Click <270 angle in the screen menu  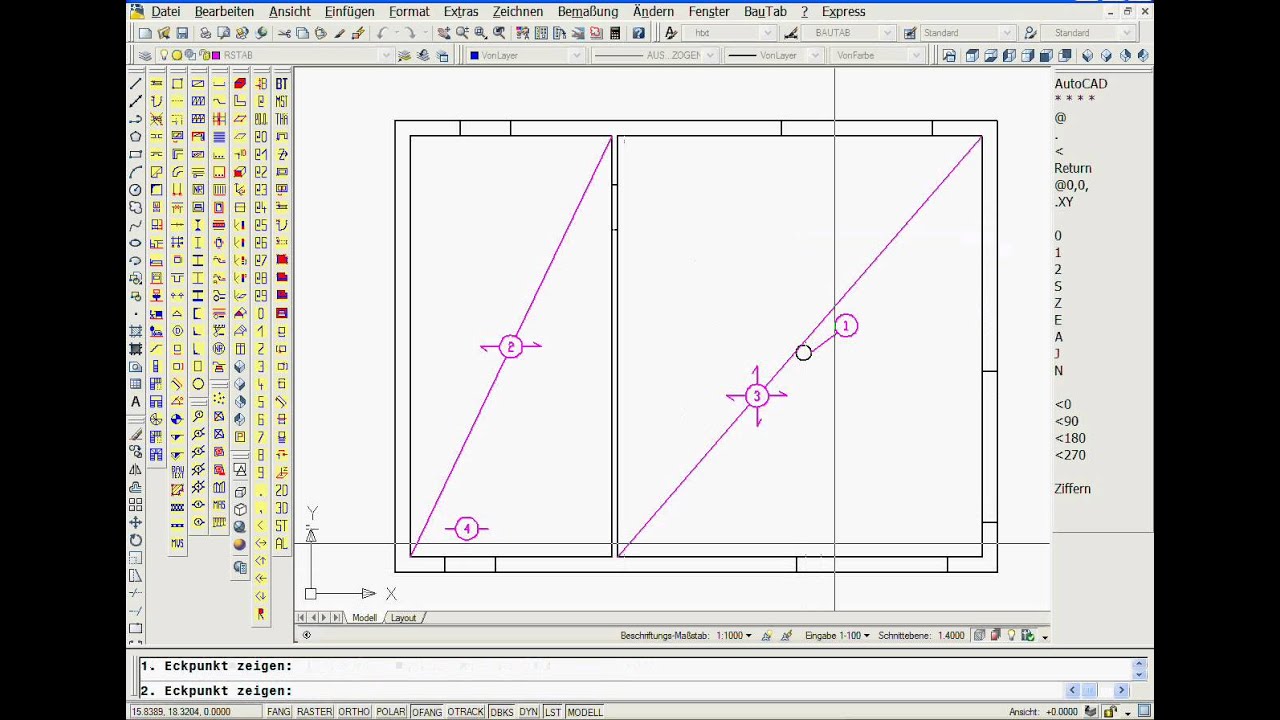click(1070, 455)
